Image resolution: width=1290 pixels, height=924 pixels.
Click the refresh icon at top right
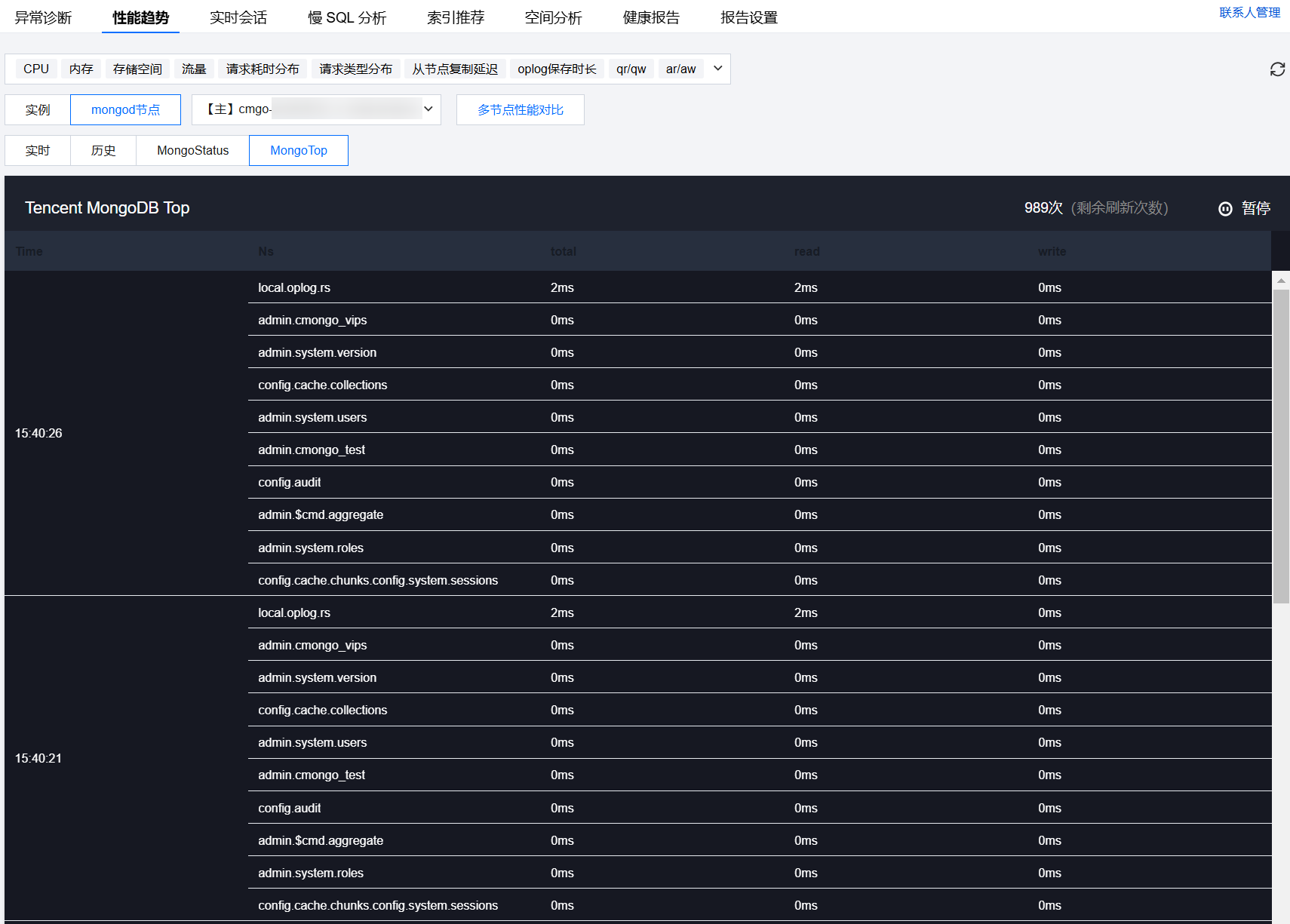click(x=1276, y=69)
